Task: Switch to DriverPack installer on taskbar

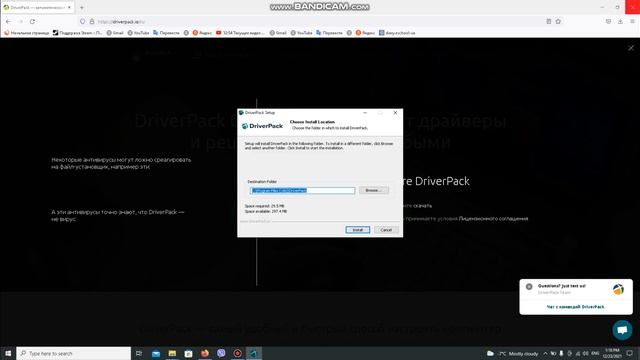Action: pyautogui.click(x=253, y=353)
